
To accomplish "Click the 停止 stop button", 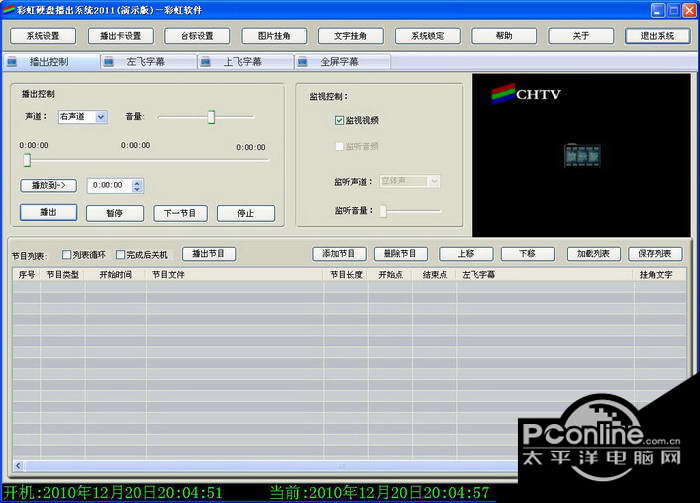I will tap(246, 213).
